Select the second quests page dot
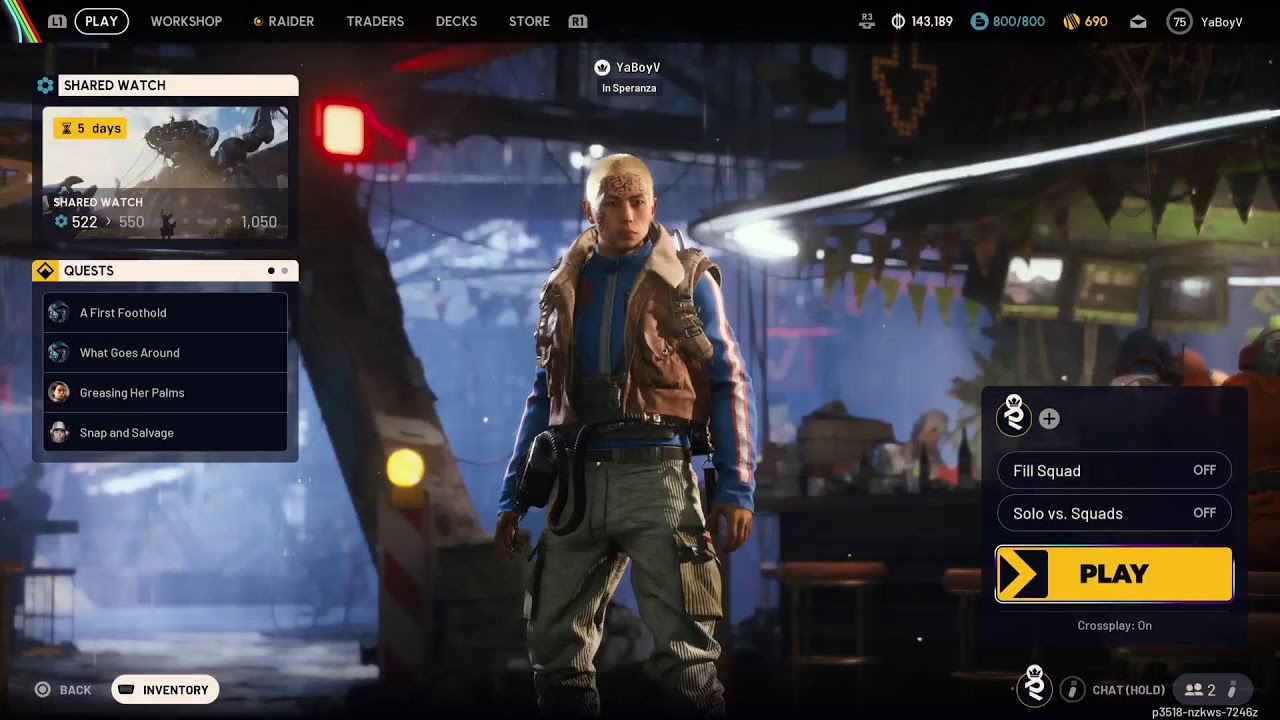This screenshot has height=720, width=1280. pyautogui.click(x=285, y=271)
